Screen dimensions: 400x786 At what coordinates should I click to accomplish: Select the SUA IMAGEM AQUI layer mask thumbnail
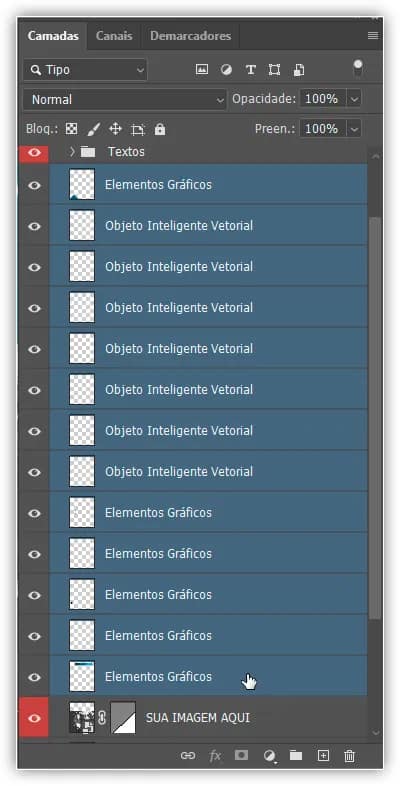123,718
